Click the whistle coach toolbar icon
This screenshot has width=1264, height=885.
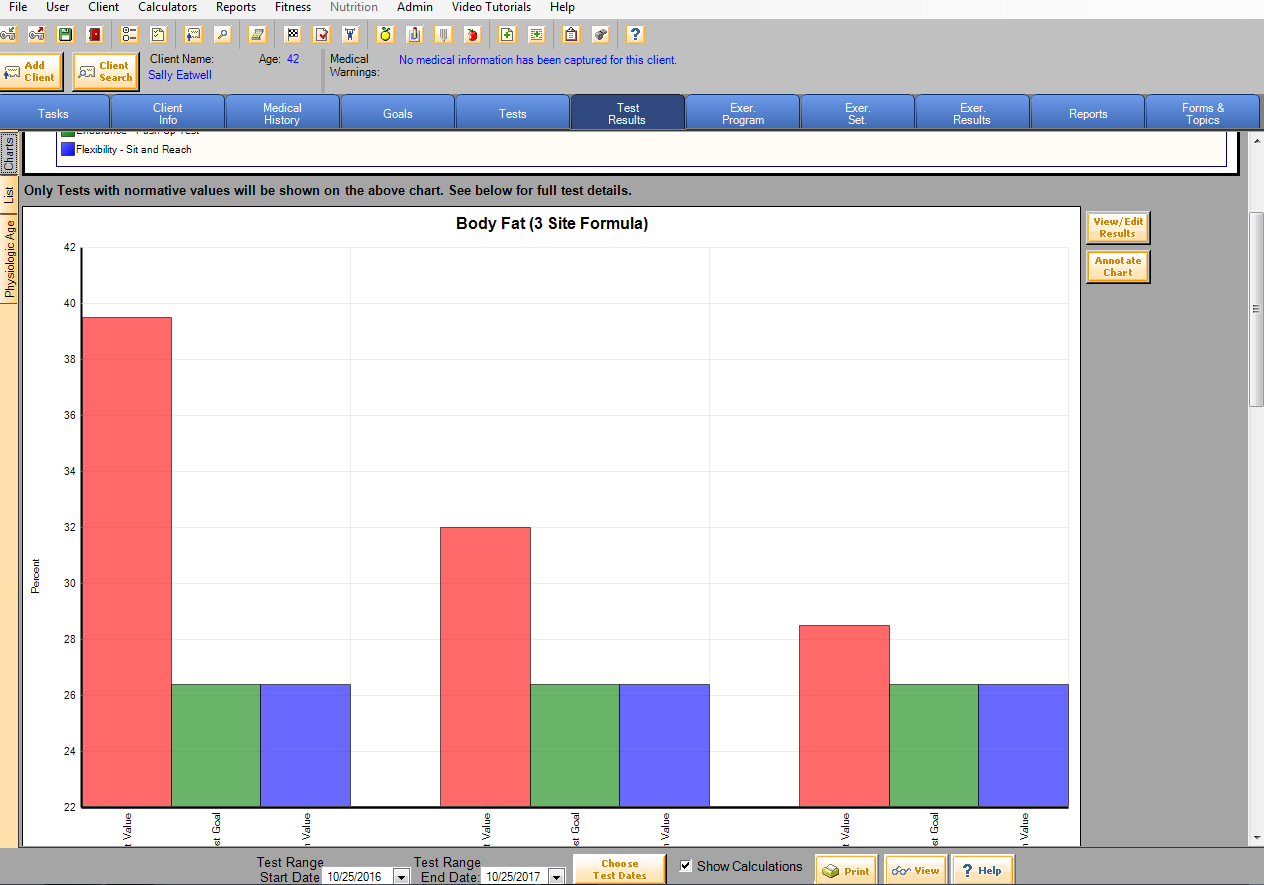pyautogui.click(x=600, y=34)
